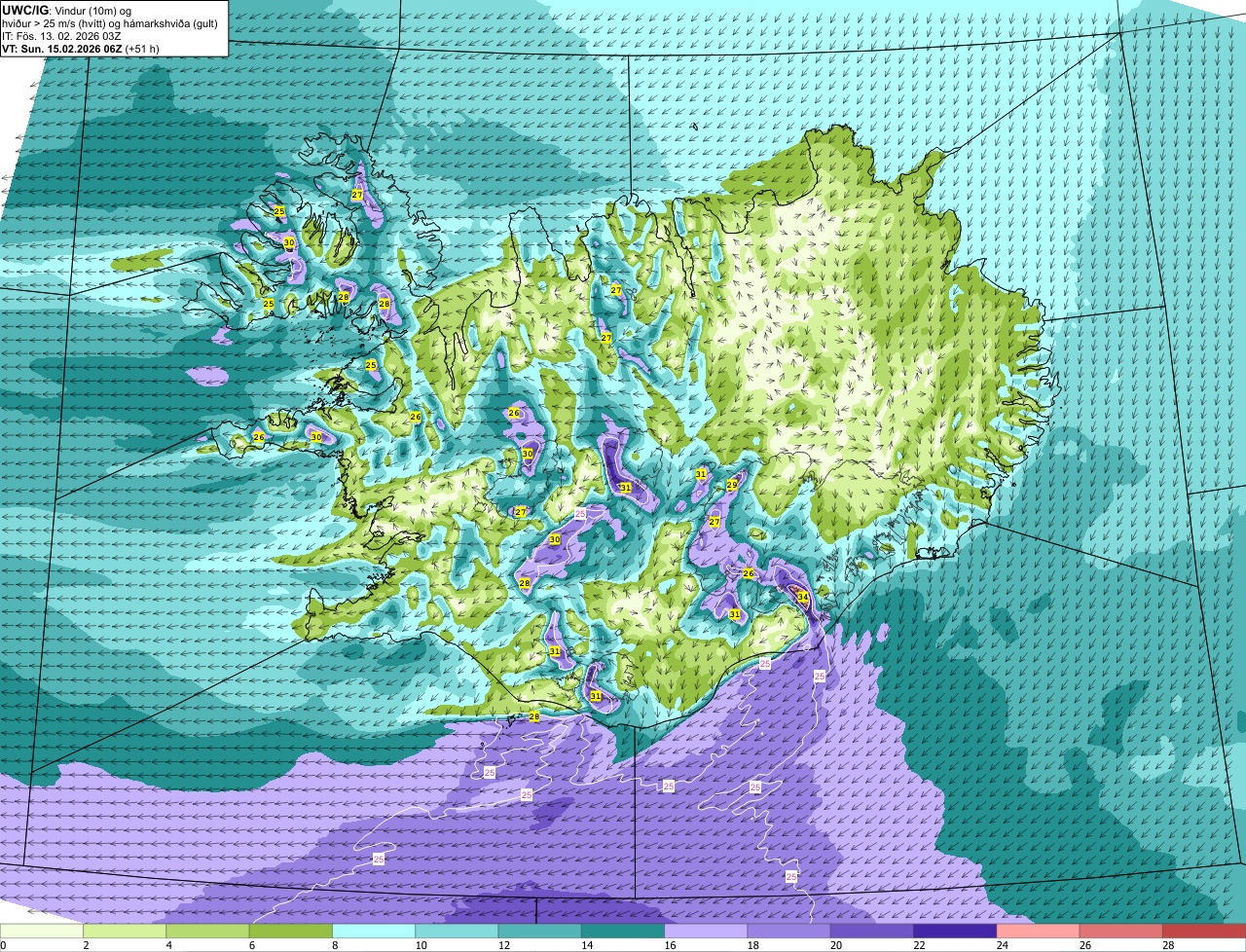The width and height of the screenshot is (1246, 952).
Task: Click the color scale tick label 4
Action: 167,945
